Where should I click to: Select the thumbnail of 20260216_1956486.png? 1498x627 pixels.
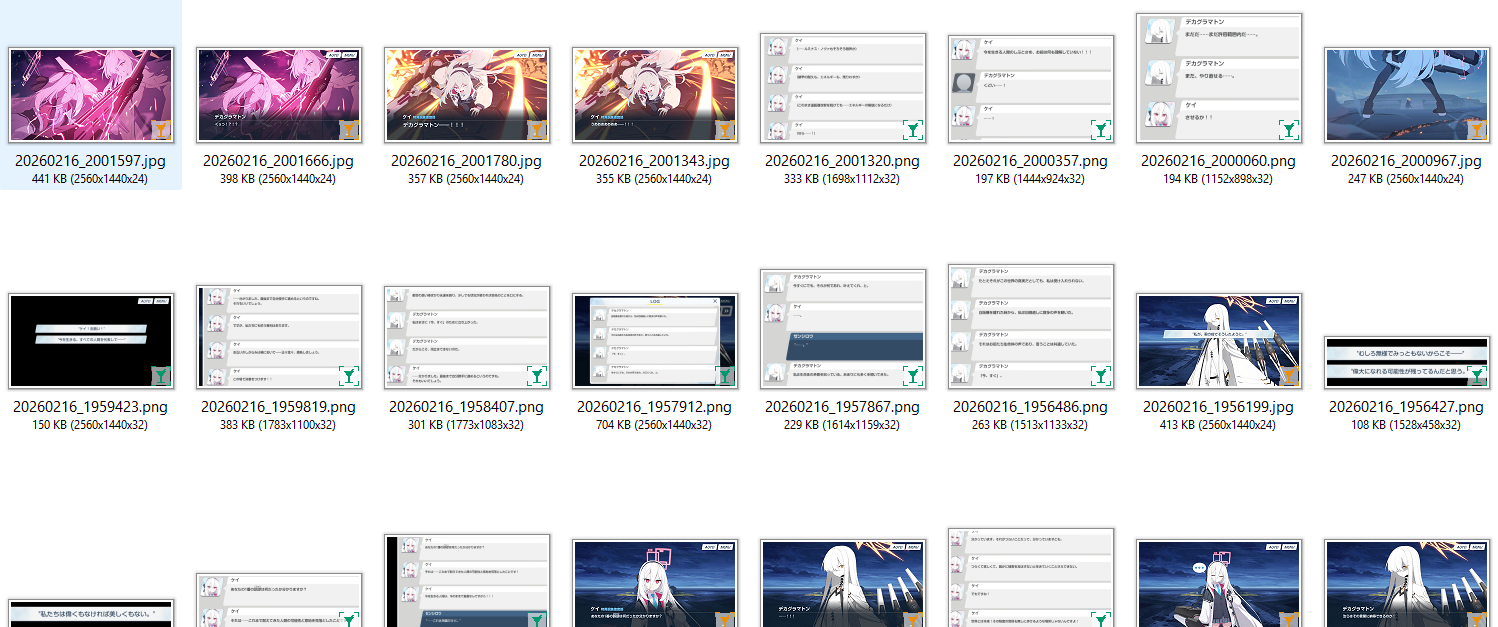1031,327
